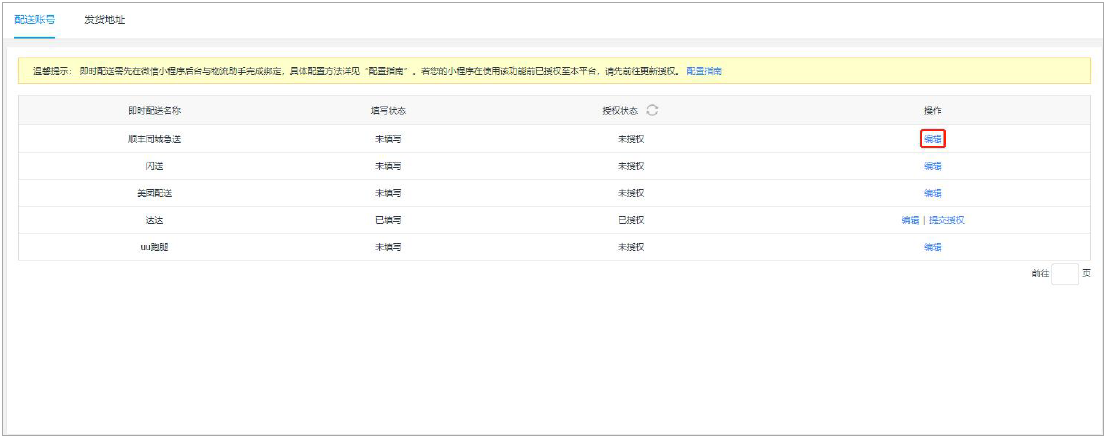Select the 达达 name cell

point(148,220)
